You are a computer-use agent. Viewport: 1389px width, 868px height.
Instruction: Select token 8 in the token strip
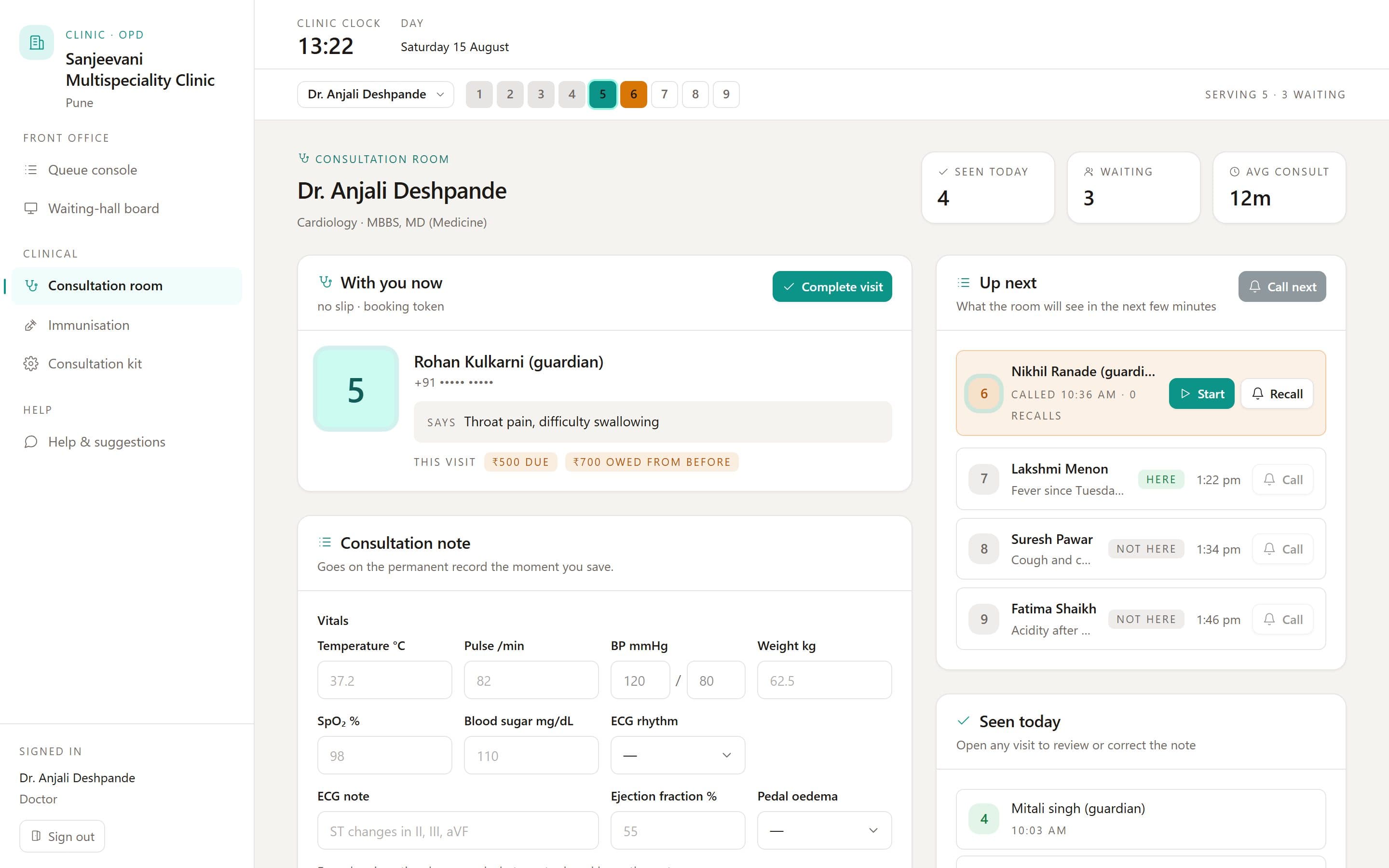[x=695, y=94]
